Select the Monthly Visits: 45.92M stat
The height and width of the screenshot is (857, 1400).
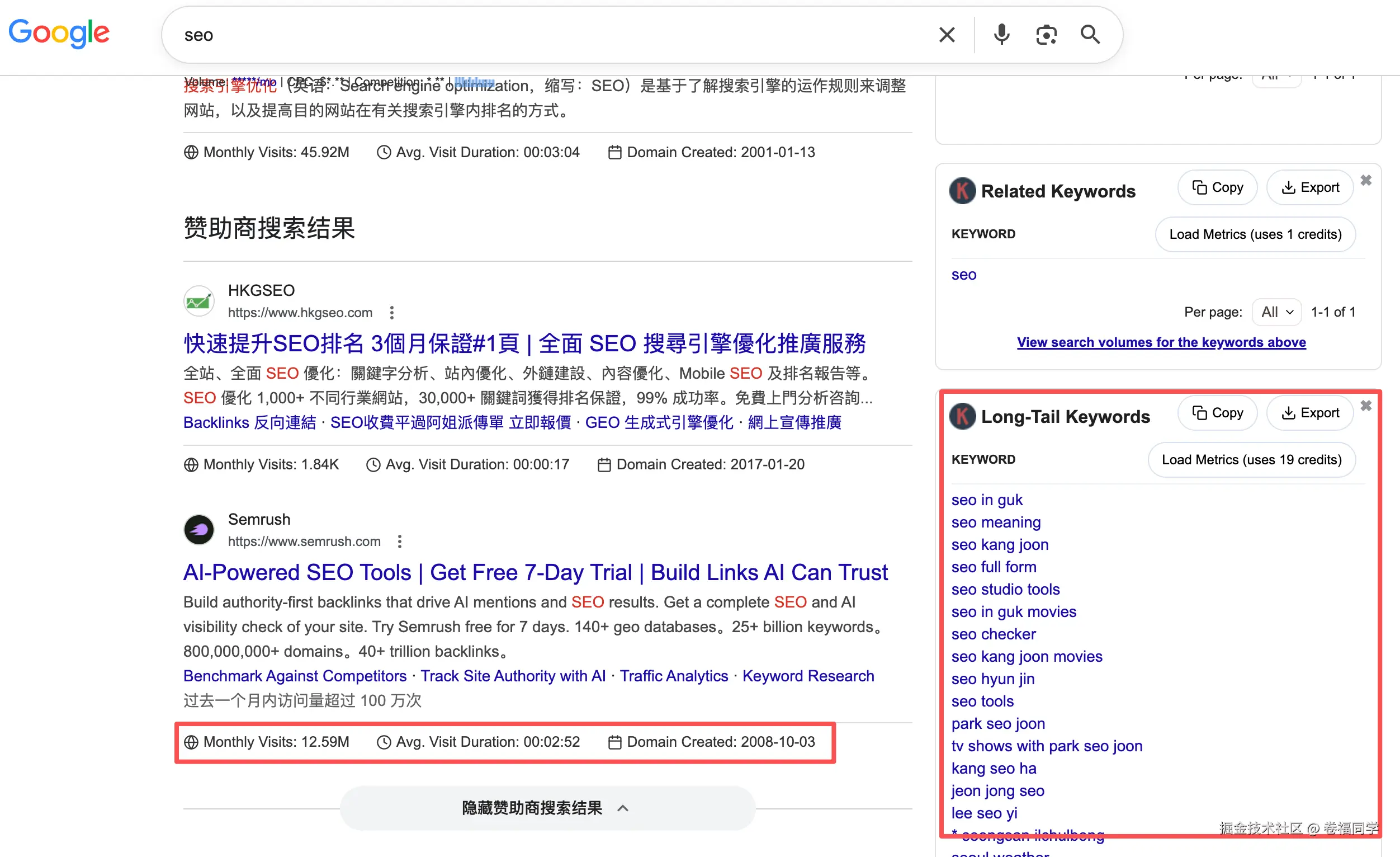point(267,152)
